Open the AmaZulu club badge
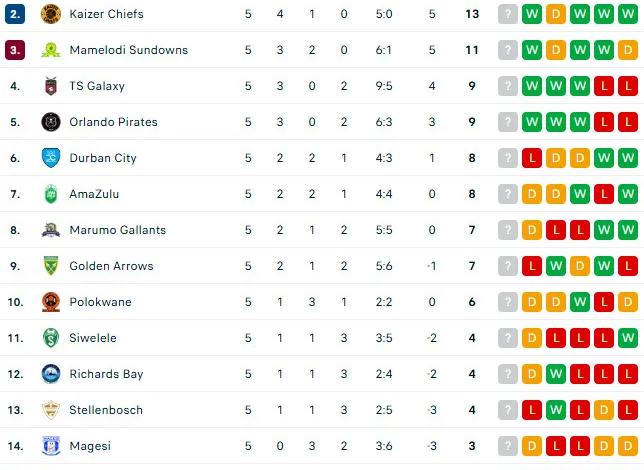The height and width of the screenshot is (470, 644). pyautogui.click(x=51, y=194)
